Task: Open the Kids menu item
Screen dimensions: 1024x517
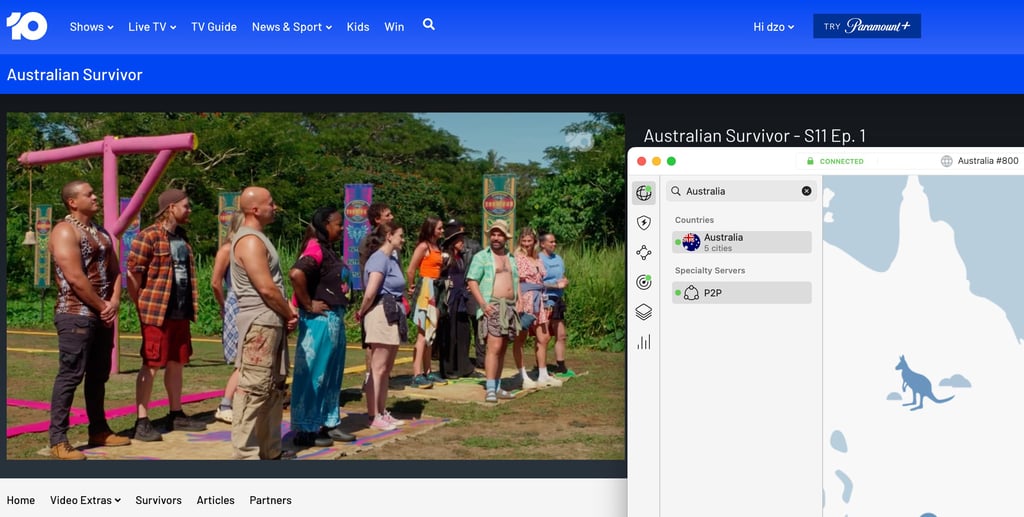Action: 358,27
